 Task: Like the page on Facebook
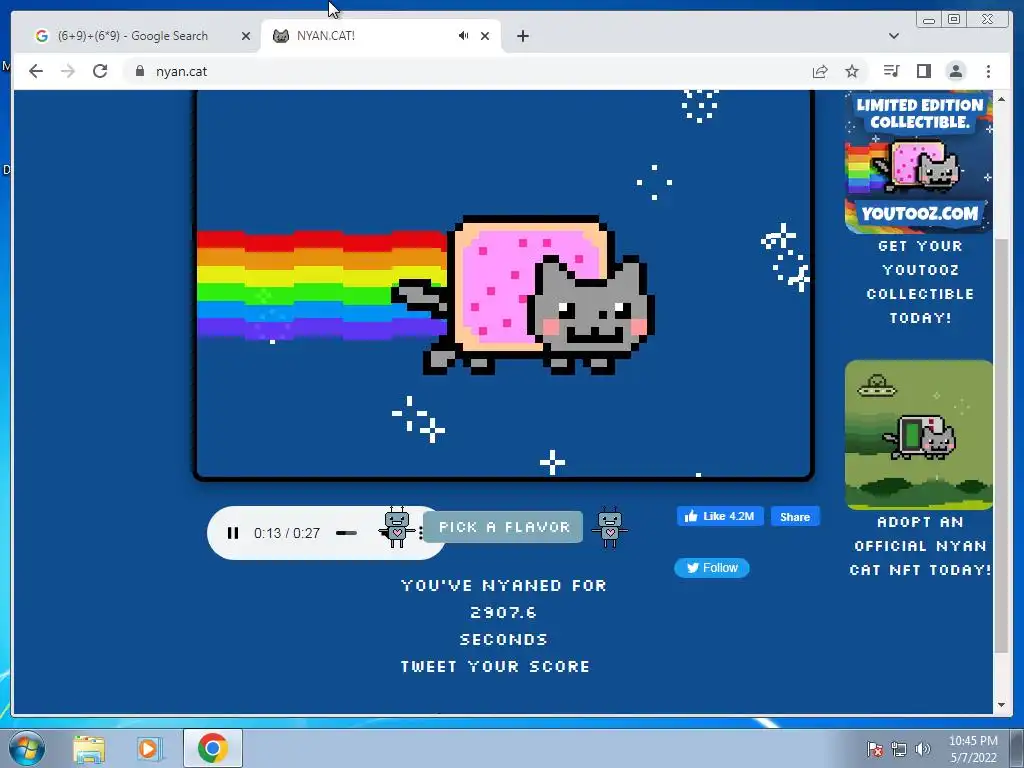[720, 517]
